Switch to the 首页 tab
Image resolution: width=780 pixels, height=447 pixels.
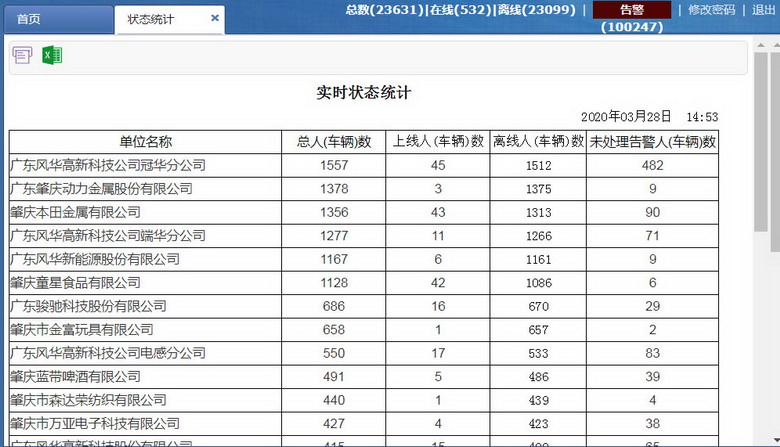(29, 19)
